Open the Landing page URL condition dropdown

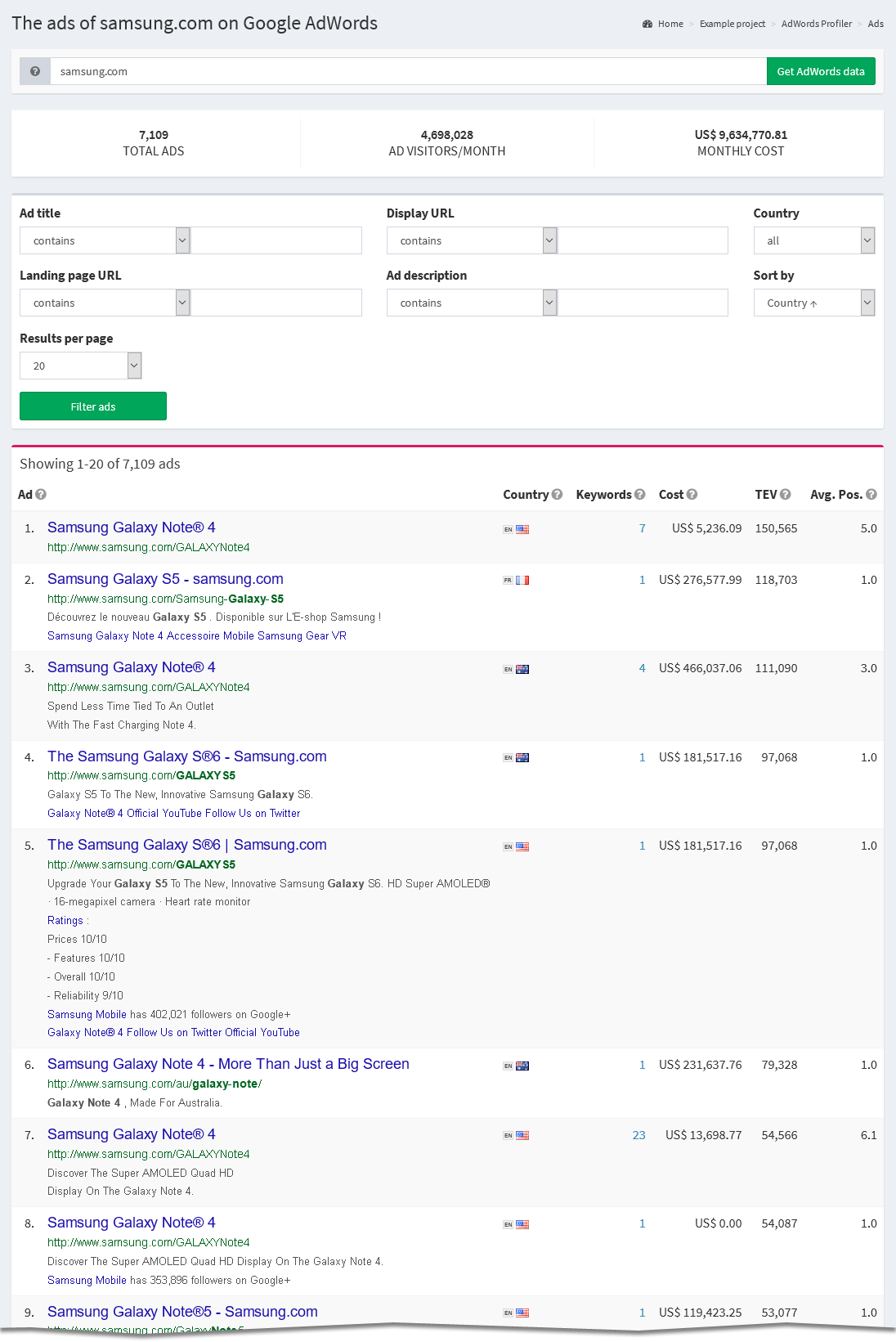[x=105, y=303]
